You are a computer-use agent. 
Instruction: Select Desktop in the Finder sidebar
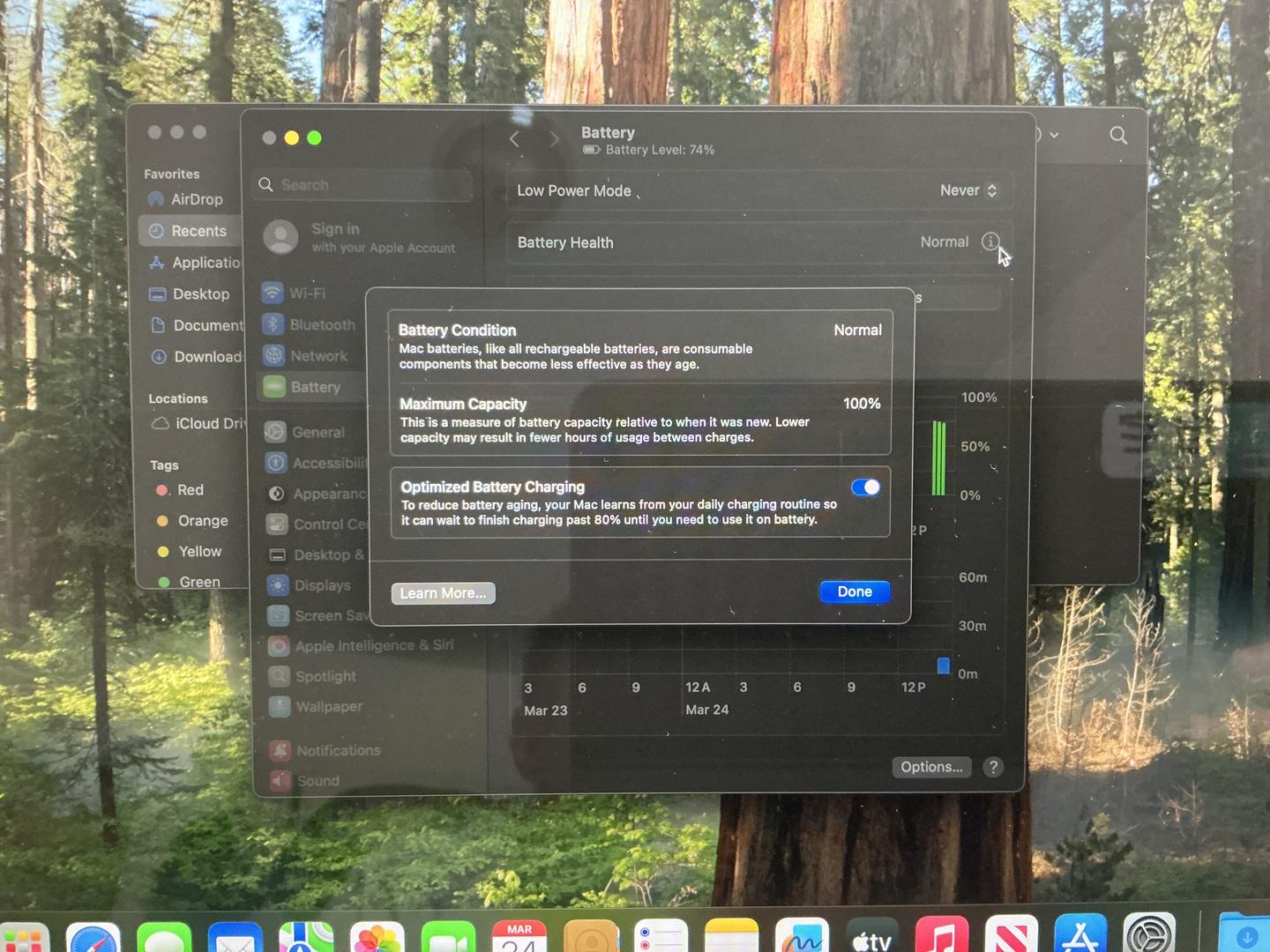pos(190,294)
